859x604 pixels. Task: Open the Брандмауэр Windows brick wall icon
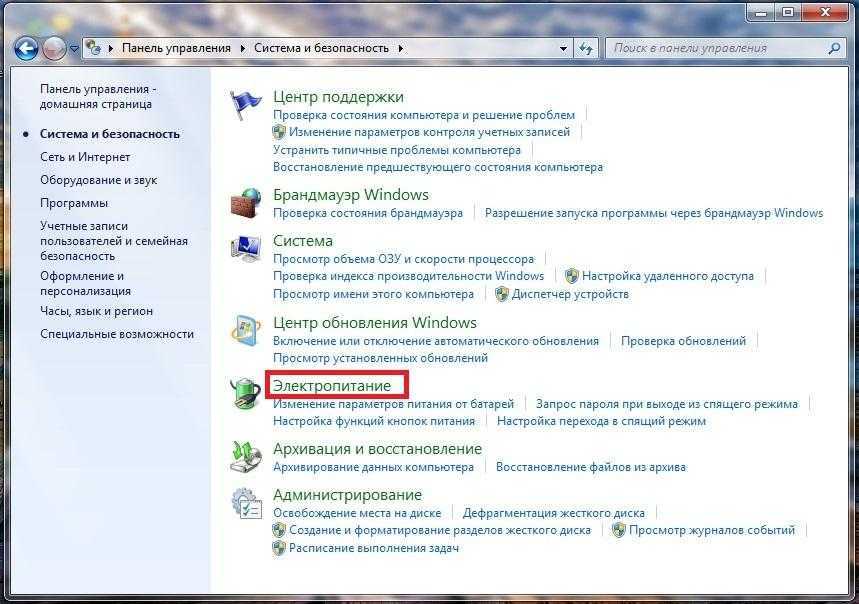click(x=245, y=203)
